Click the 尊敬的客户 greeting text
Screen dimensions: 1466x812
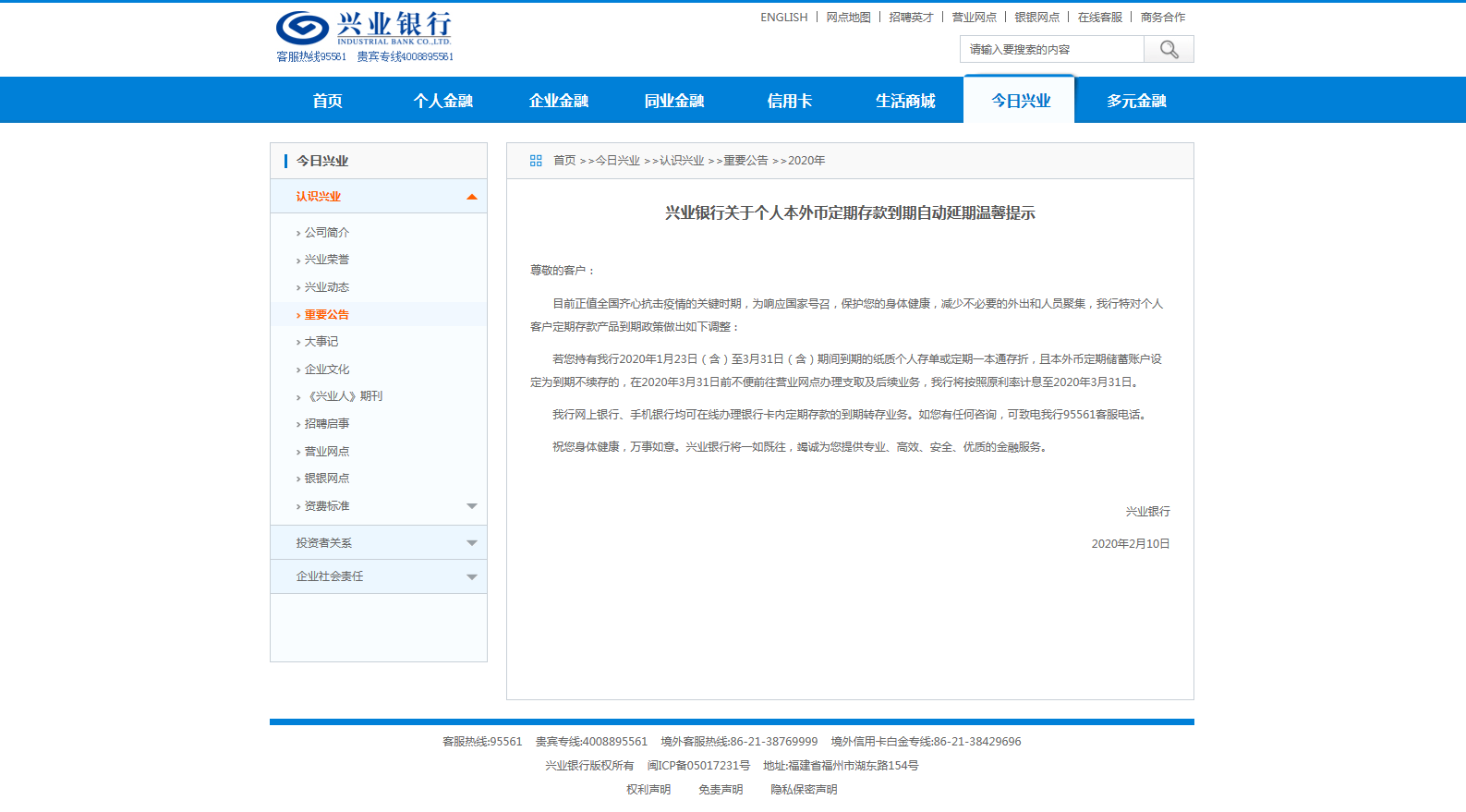click(563, 271)
